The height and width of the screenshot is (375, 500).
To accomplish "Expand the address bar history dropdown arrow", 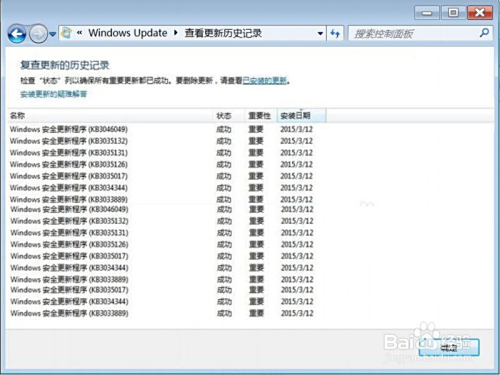I will (x=320, y=33).
